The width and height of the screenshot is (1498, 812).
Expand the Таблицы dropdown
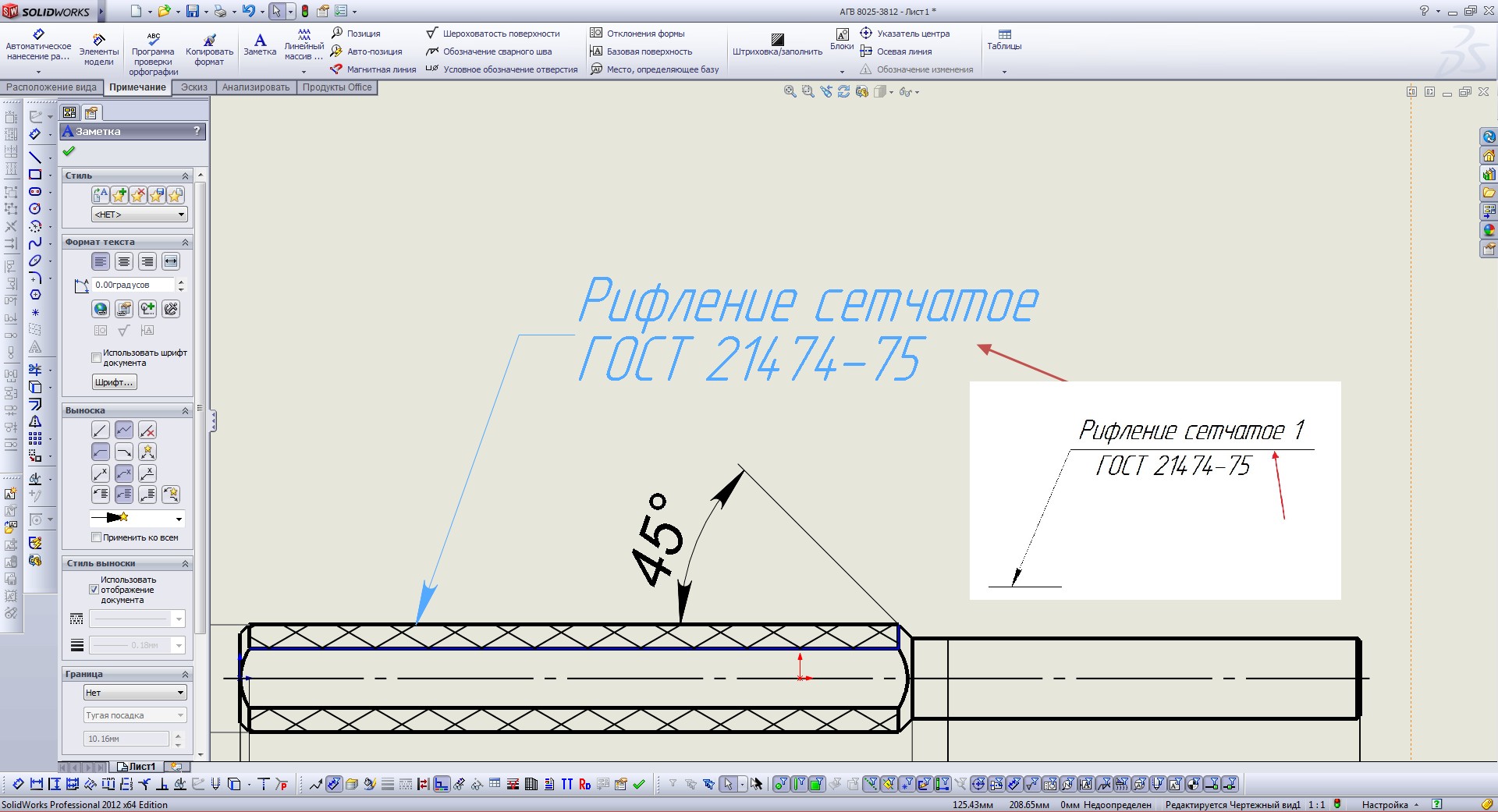(1004, 72)
